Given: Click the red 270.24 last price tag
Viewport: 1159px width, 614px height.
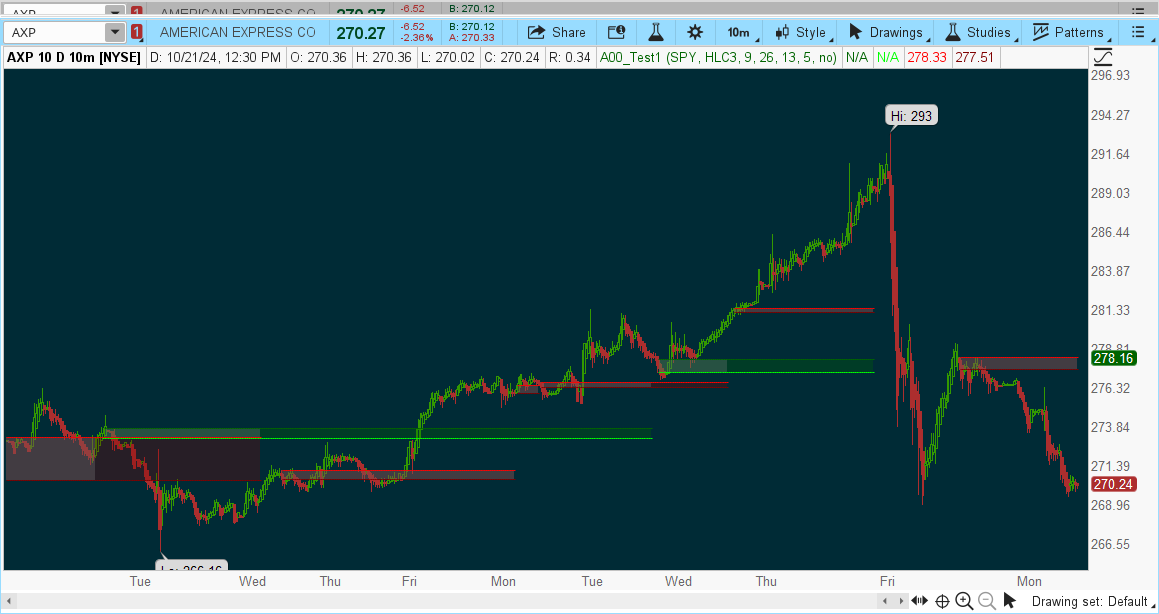Looking at the screenshot, I should pos(1113,485).
